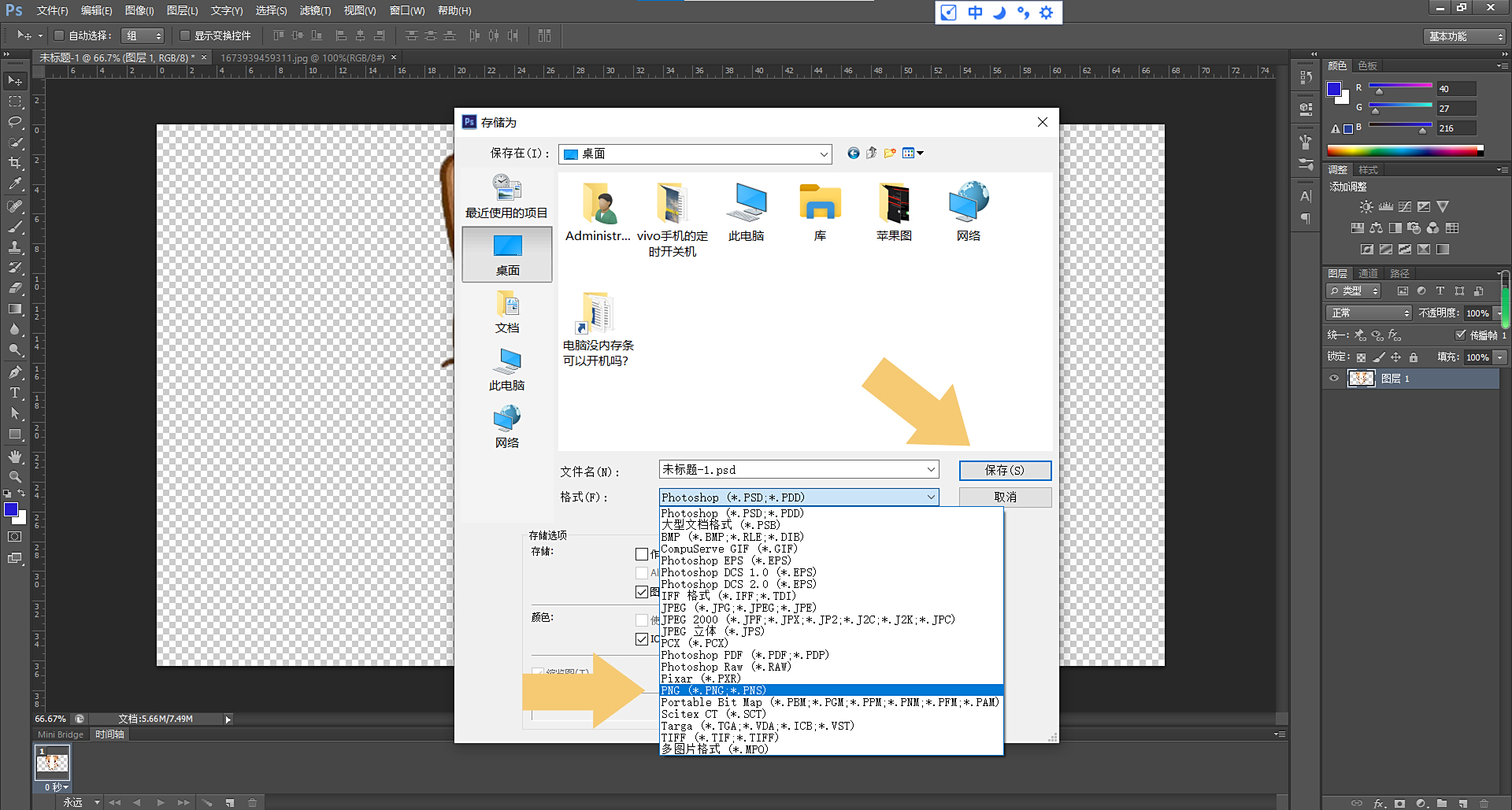Image resolution: width=1512 pixels, height=810 pixels.
Task: Select the Zoom magnifier tool
Action: click(15, 477)
